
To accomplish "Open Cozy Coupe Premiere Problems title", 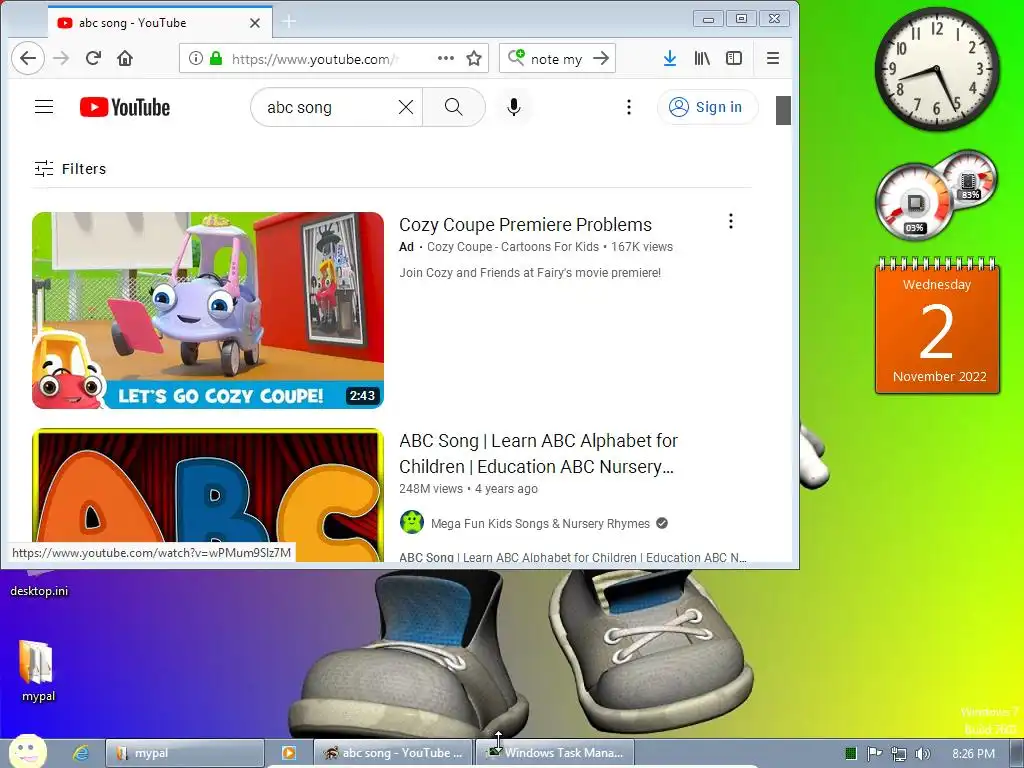I will (525, 225).
